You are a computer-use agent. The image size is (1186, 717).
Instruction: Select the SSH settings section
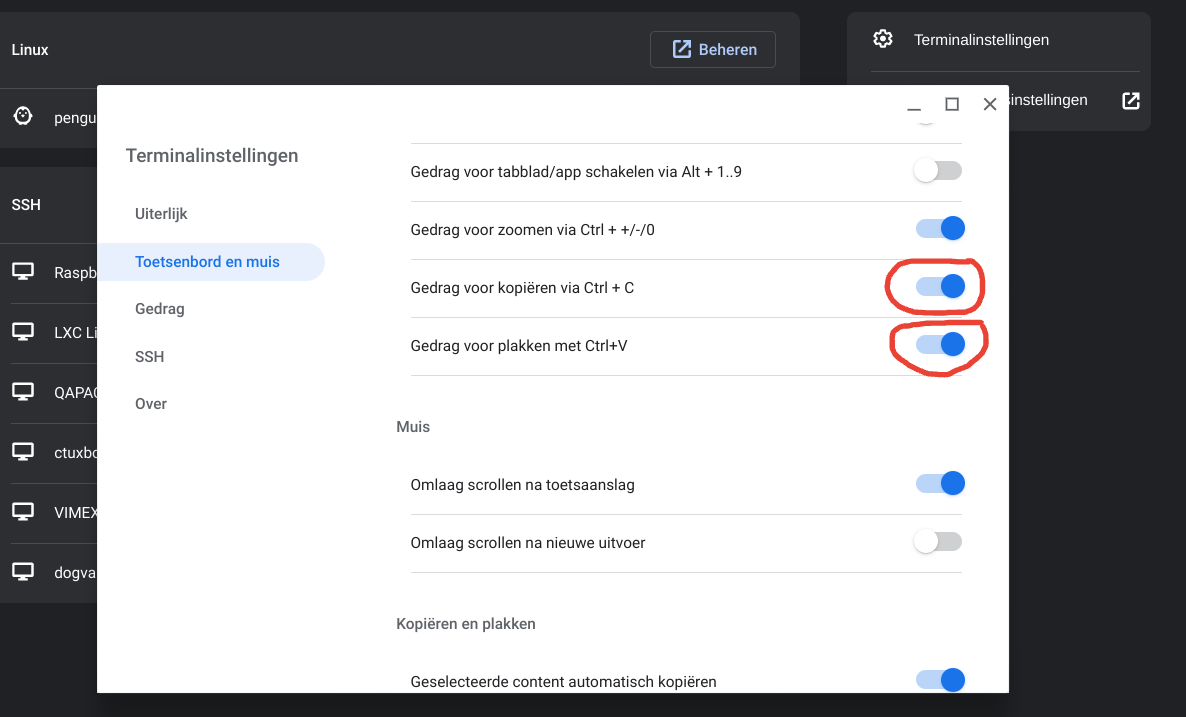point(148,356)
